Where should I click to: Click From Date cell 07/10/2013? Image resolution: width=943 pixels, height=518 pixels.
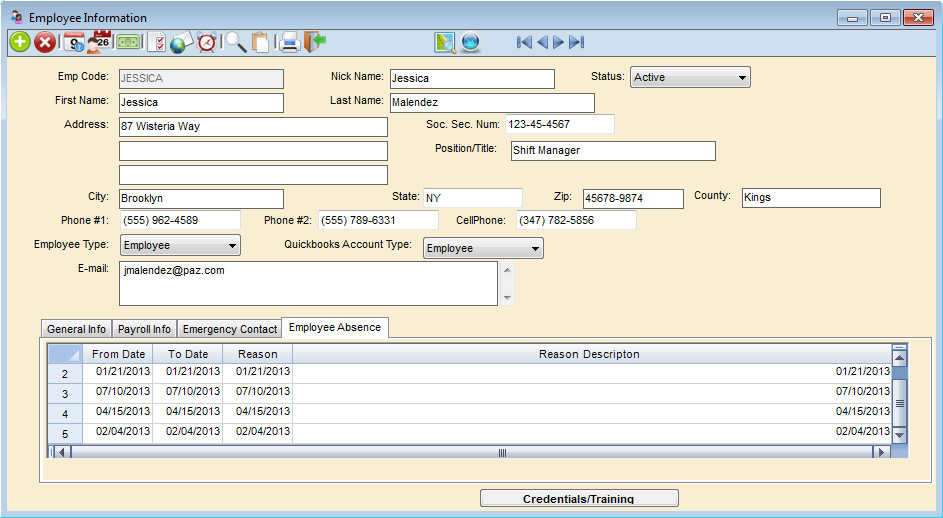click(118, 392)
